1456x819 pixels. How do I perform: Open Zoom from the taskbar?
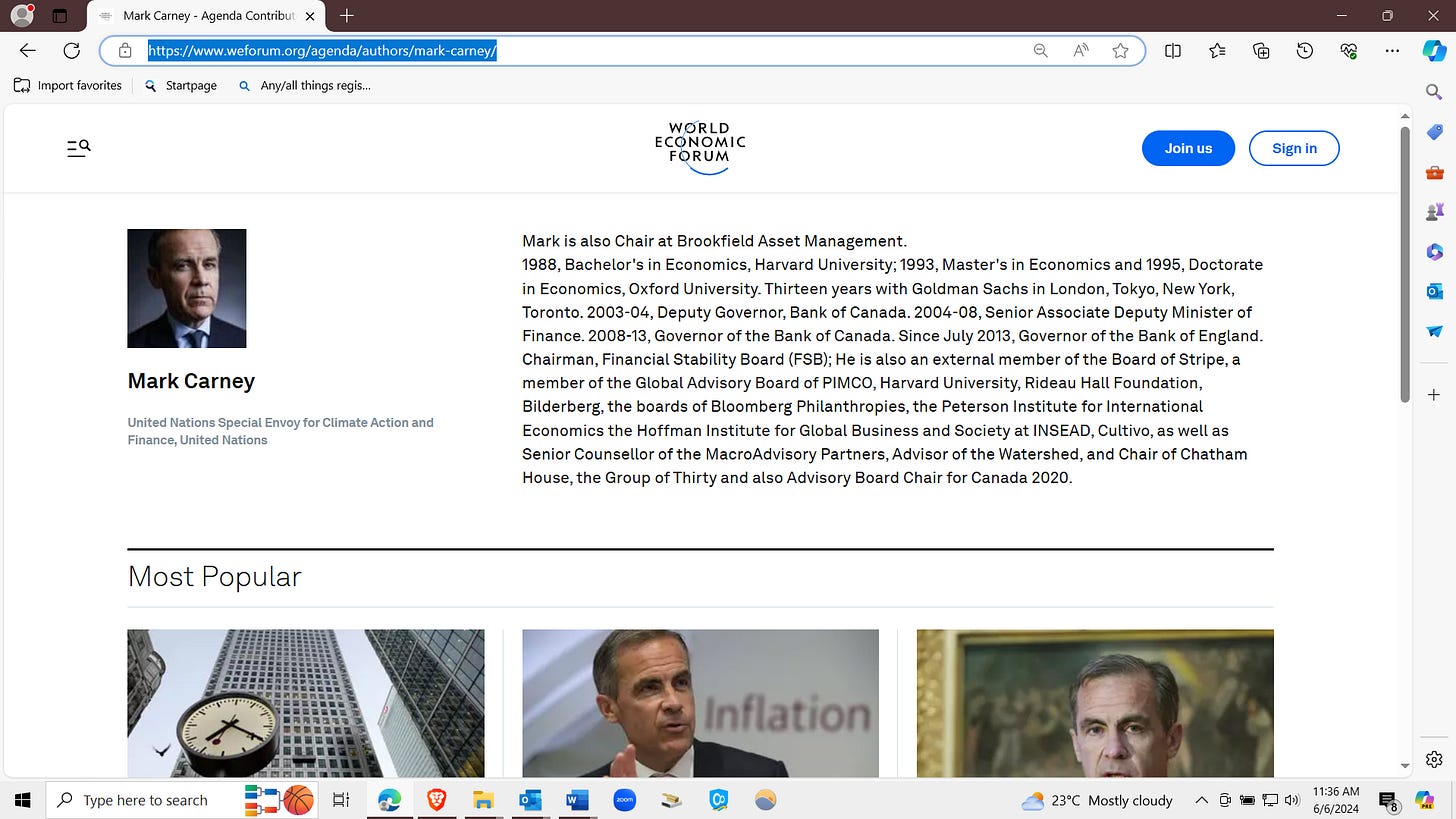[x=624, y=800]
